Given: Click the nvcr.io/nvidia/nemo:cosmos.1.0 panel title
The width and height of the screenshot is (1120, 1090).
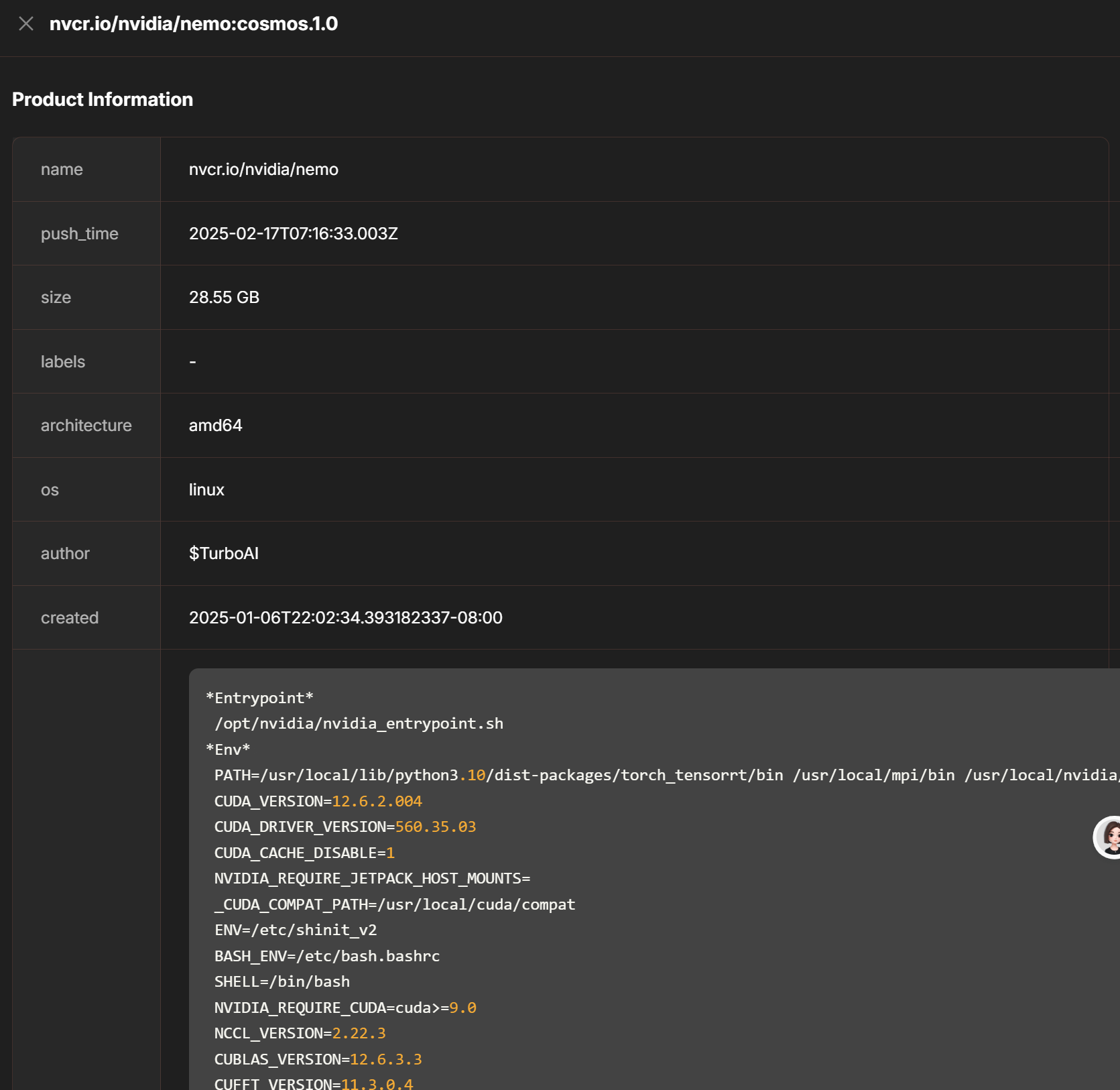Looking at the screenshot, I should 193,24.
